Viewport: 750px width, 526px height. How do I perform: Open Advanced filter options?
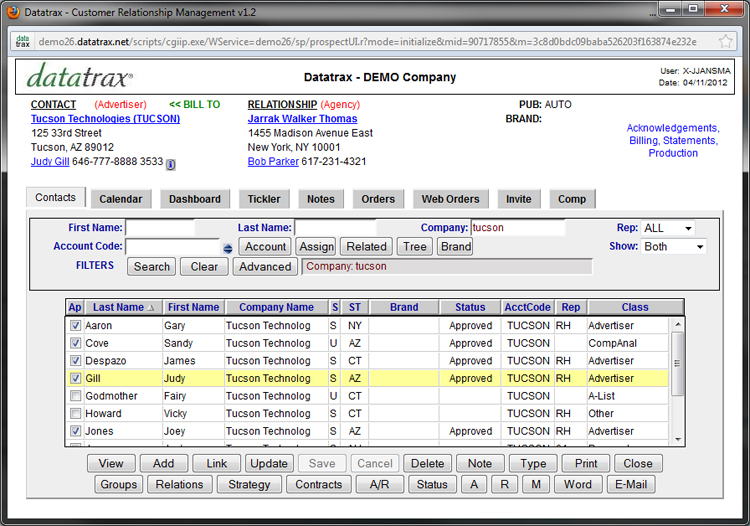click(265, 266)
